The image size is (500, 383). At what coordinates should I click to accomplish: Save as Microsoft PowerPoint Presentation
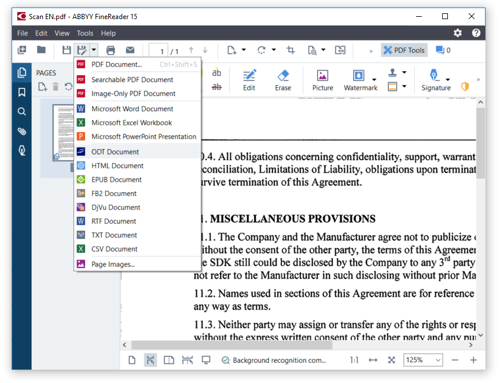[x=138, y=137]
